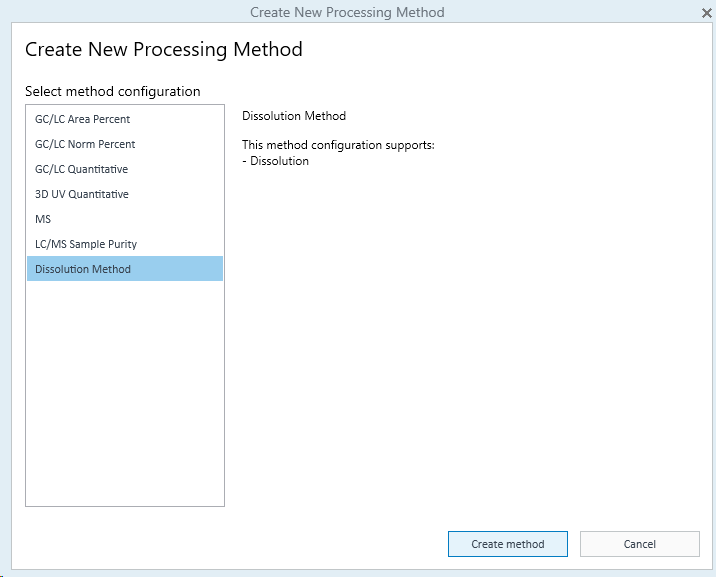
Task: Select GC/LC Area Percent configuration
Action: (82, 119)
